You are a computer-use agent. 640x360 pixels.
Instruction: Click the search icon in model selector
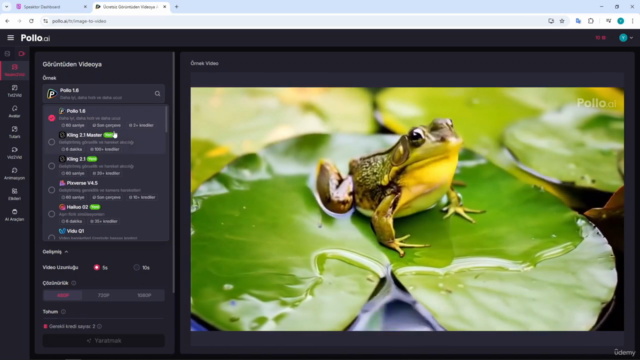158,94
